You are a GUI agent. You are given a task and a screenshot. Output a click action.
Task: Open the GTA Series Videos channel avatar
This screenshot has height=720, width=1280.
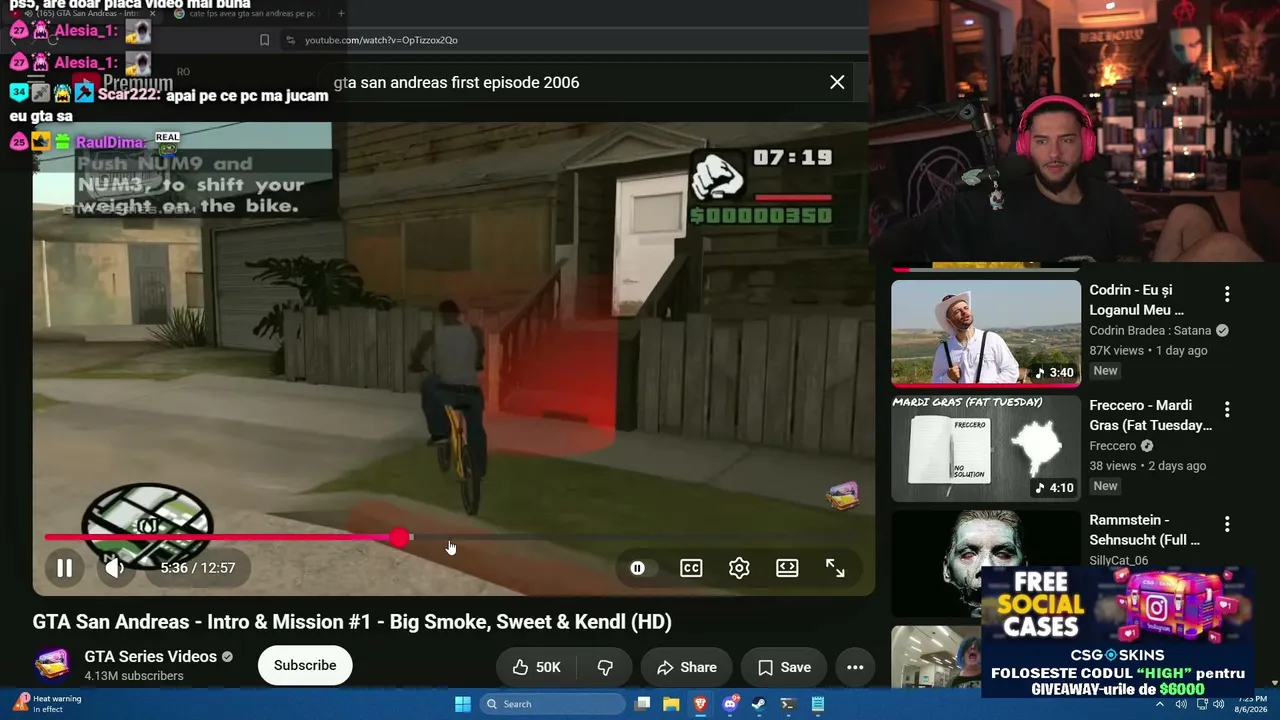point(53,666)
